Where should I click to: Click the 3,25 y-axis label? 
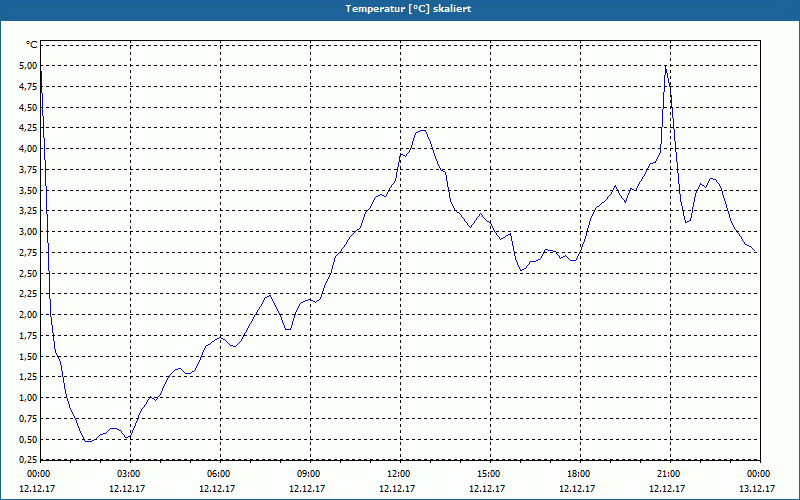(28, 211)
